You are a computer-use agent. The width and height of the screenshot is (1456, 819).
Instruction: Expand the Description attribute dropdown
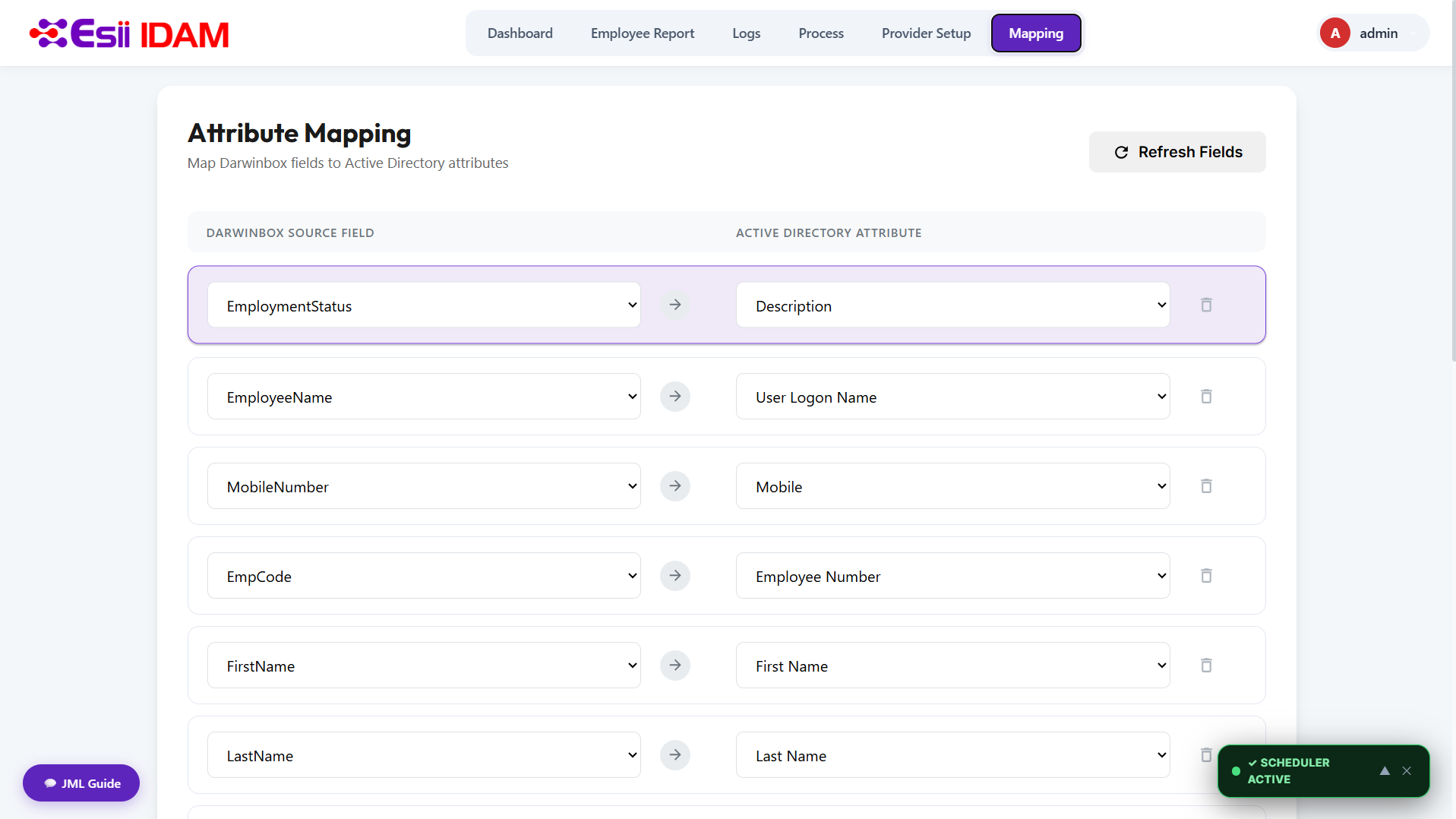pyautogui.click(x=952, y=305)
